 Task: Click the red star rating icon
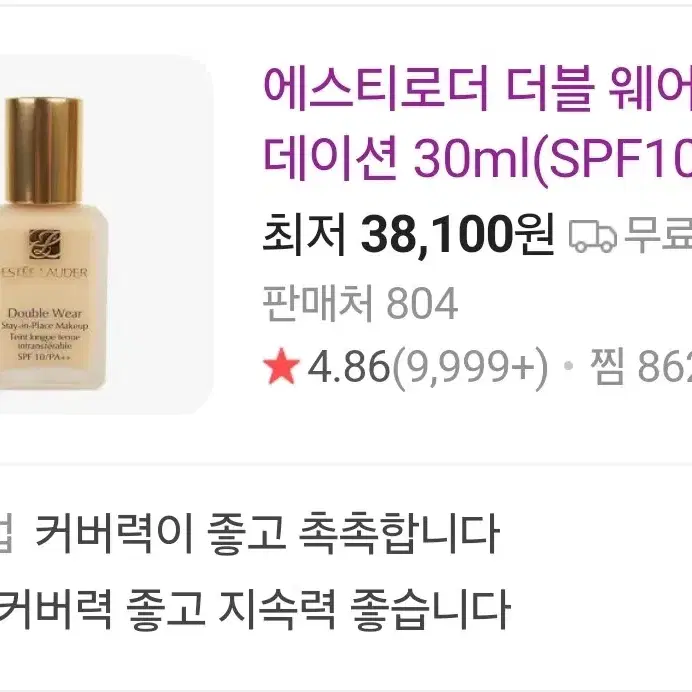click(282, 366)
